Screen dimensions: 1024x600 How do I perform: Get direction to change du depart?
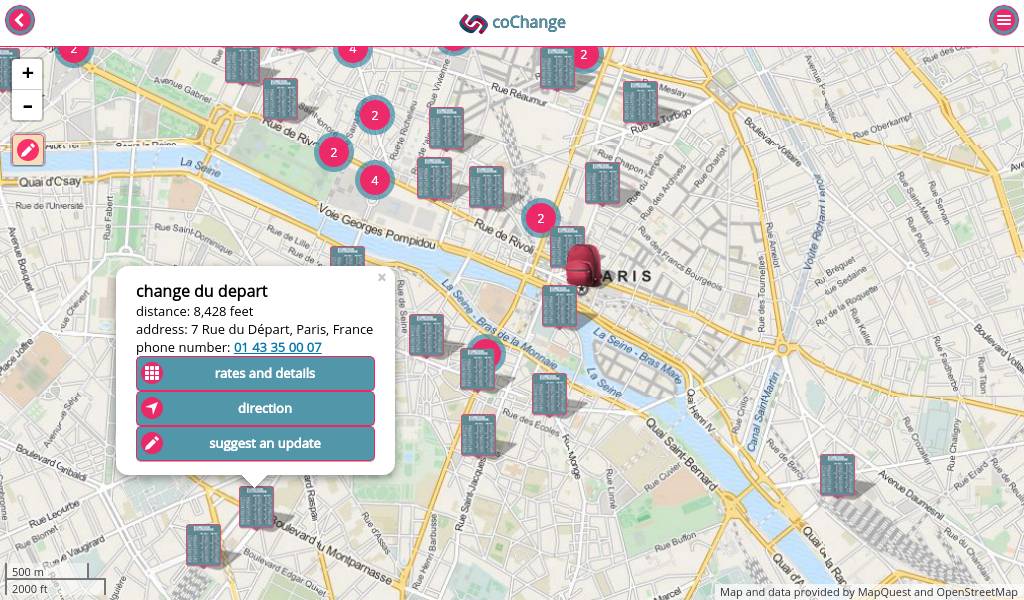(x=255, y=408)
